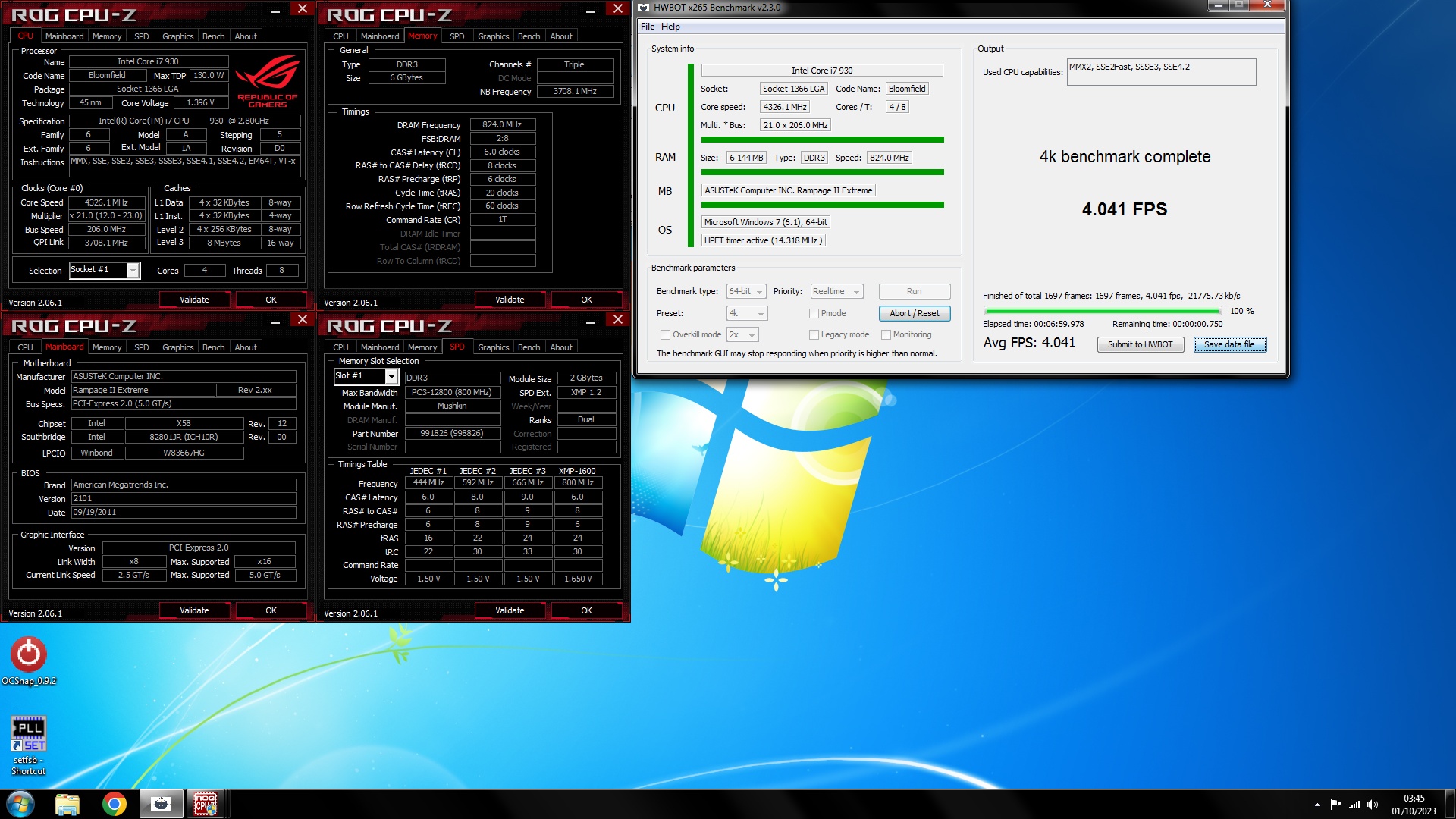Click OK in the Motherboard window
1456x819 pixels.
coord(271,610)
